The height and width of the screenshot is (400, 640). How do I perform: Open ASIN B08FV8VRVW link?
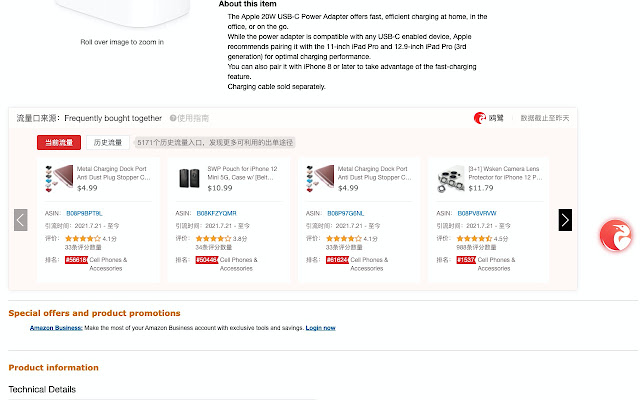(478, 213)
